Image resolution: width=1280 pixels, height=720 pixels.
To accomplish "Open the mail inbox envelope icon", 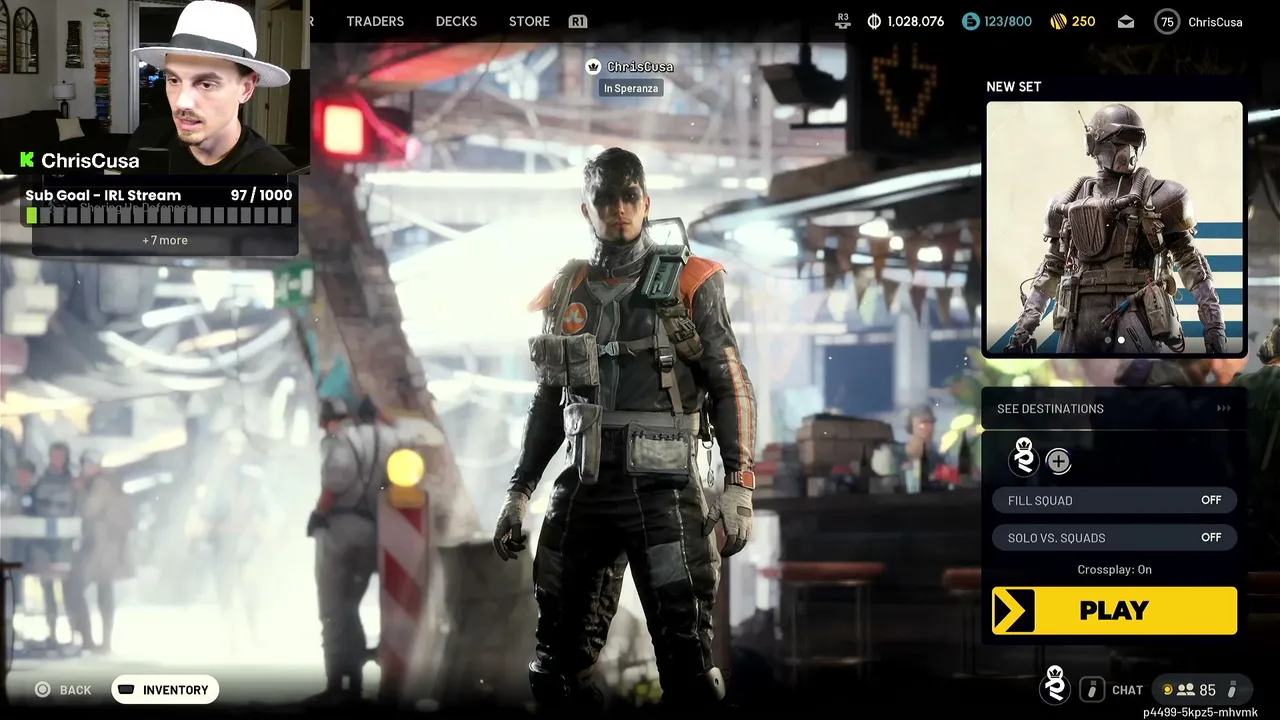I will [x=1126, y=21].
